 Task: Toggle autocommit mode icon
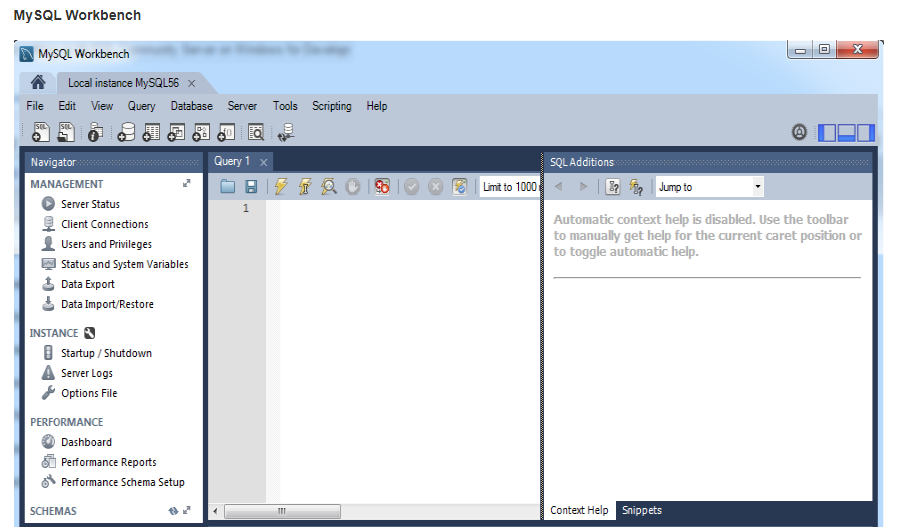pyautogui.click(x=459, y=186)
